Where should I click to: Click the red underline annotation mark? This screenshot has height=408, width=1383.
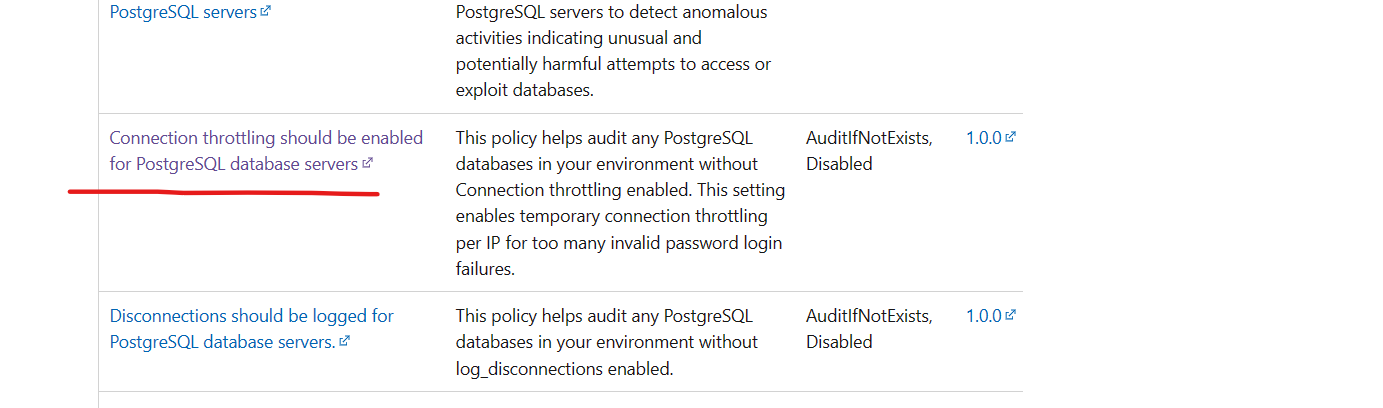[x=223, y=192]
